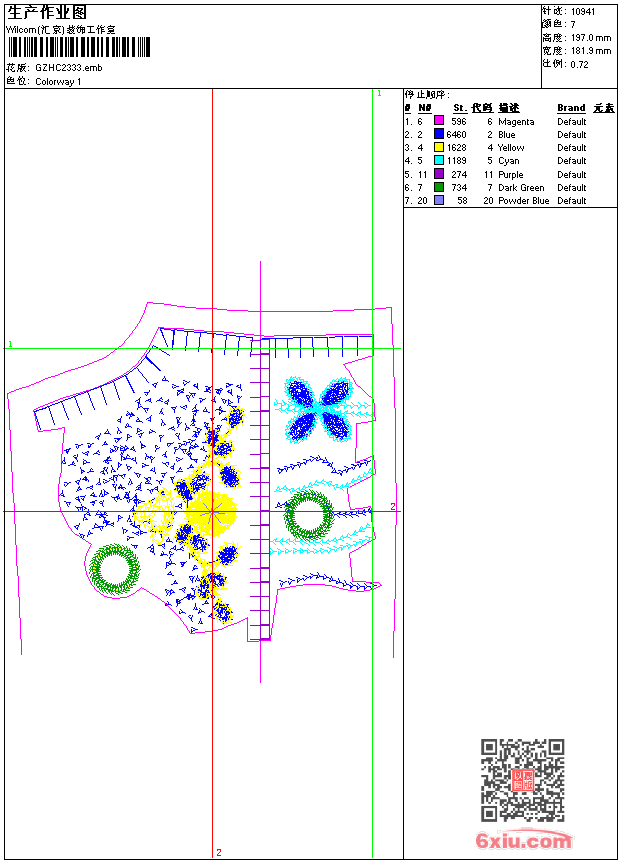Image resolution: width=620 pixels, height=860 pixels.
Task: Click the Colorway 1 label
Action: tap(58, 82)
